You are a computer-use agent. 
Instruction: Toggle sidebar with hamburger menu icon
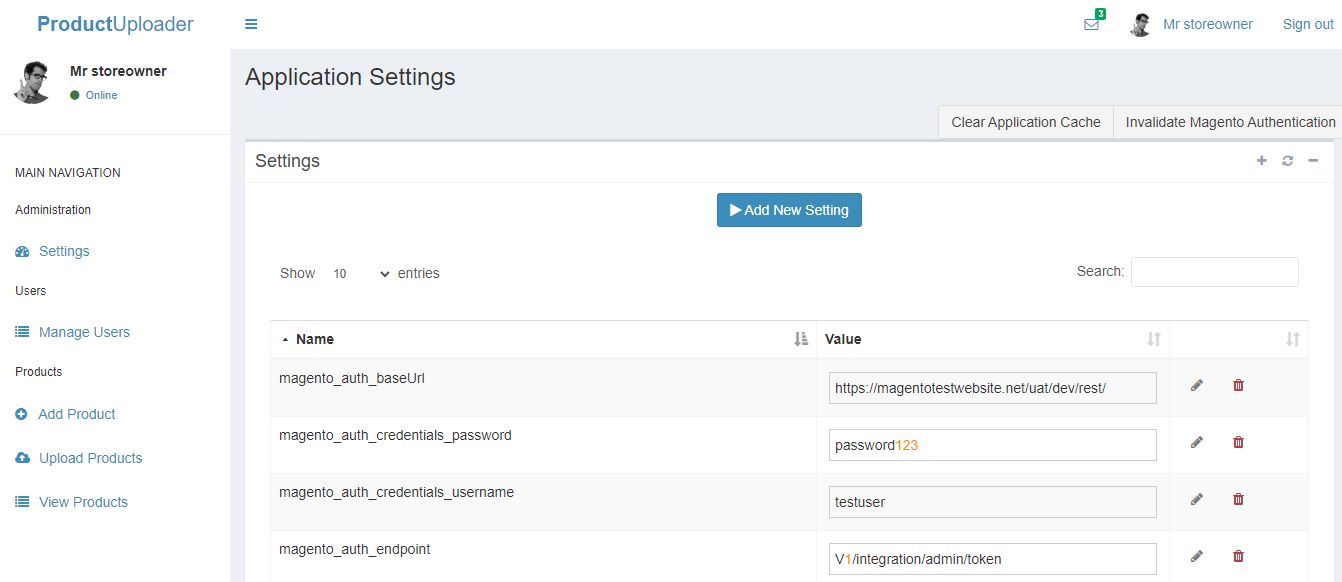[251, 24]
